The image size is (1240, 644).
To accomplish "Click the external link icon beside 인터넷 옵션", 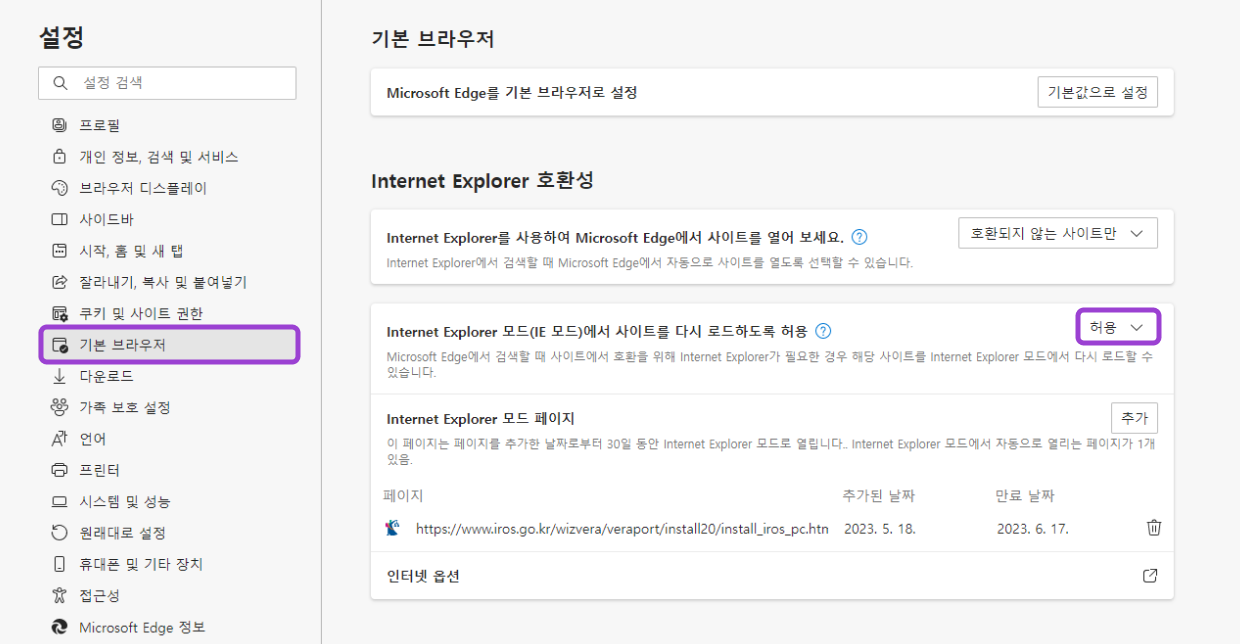I will click(x=1150, y=575).
